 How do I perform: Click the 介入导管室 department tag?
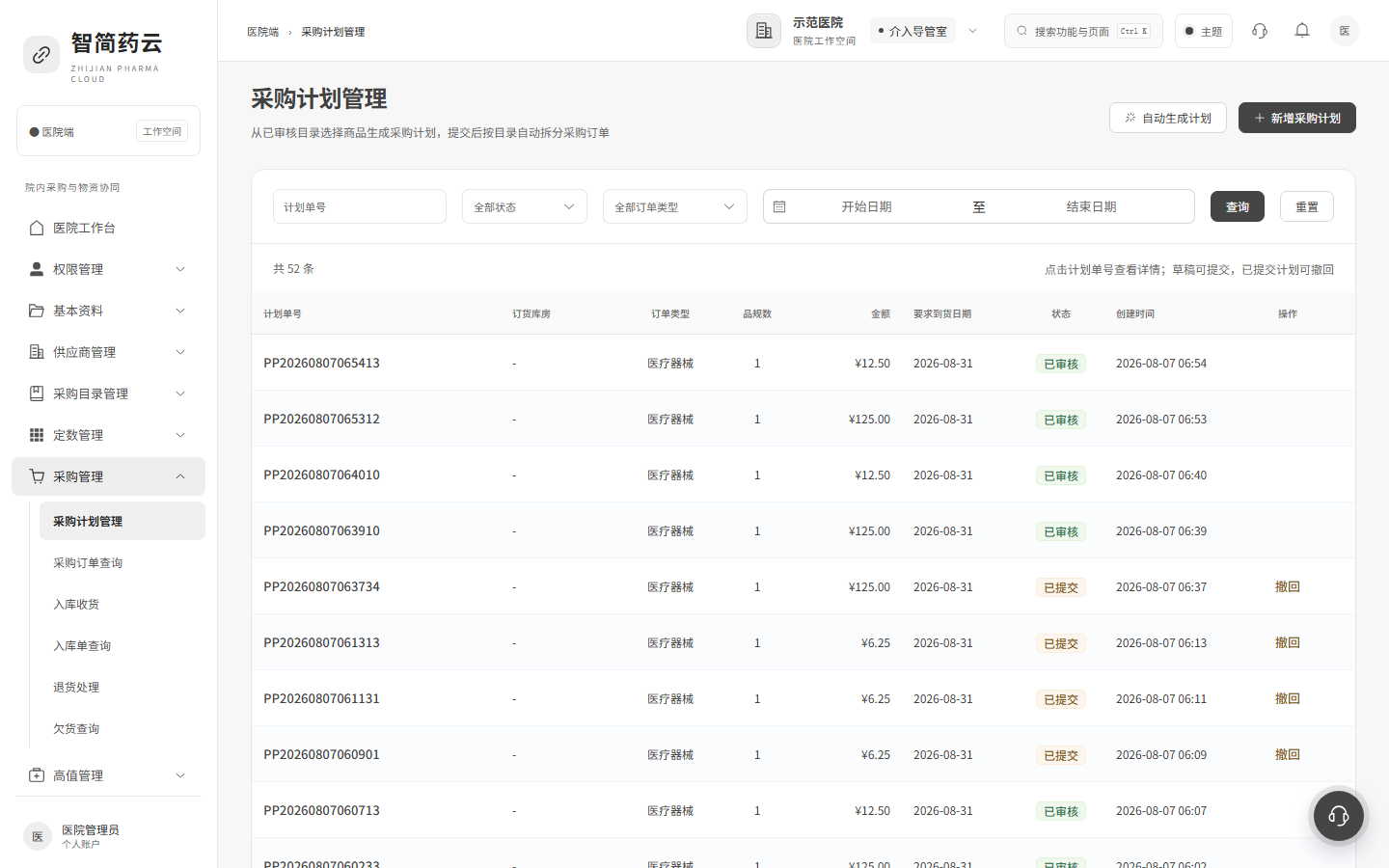tap(912, 31)
